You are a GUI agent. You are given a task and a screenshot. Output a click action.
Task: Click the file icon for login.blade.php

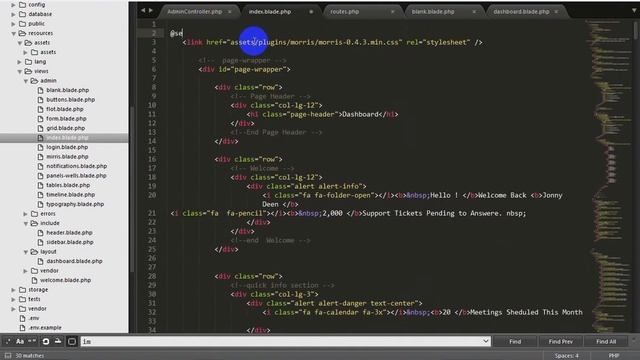(x=40, y=147)
